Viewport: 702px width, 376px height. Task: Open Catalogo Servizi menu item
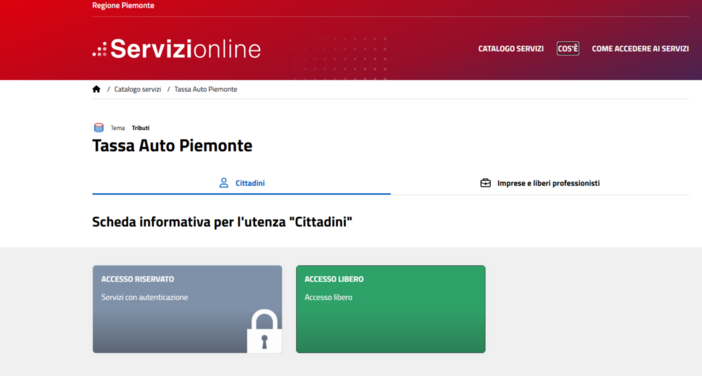click(x=511, y=48)
